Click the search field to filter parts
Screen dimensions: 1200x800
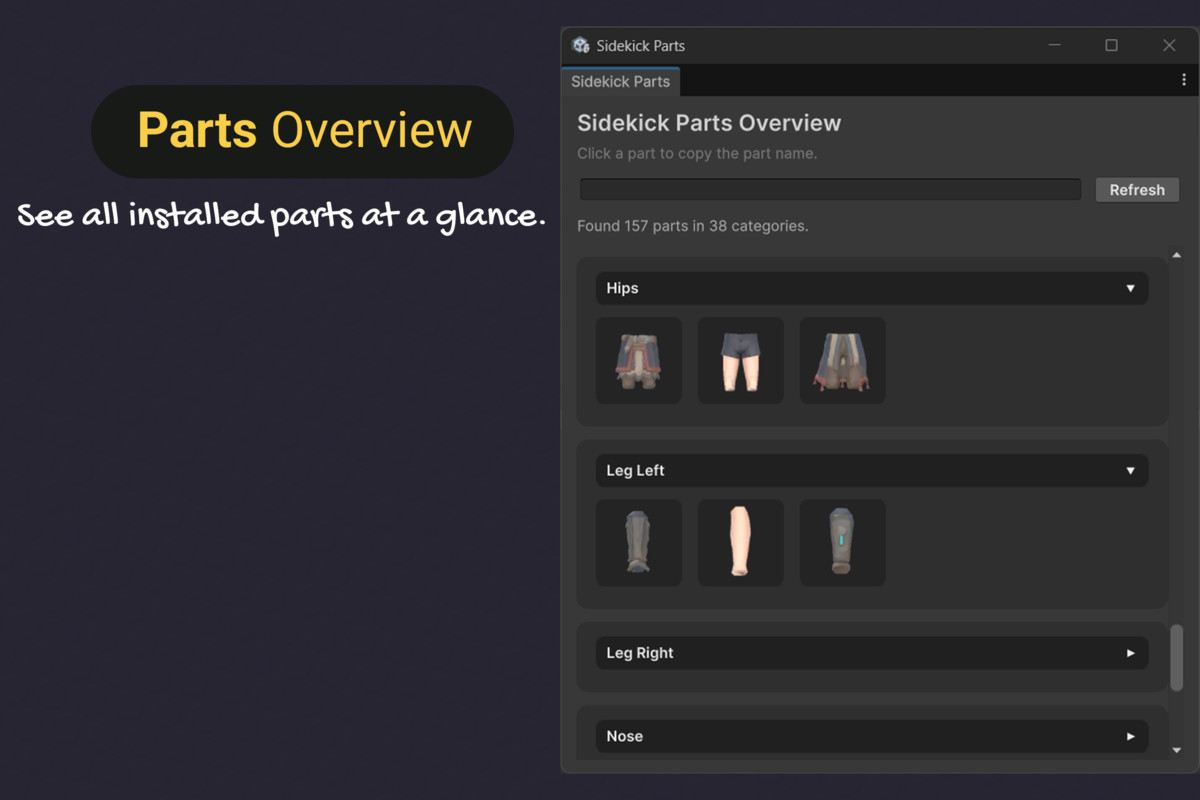pos(830,188)
